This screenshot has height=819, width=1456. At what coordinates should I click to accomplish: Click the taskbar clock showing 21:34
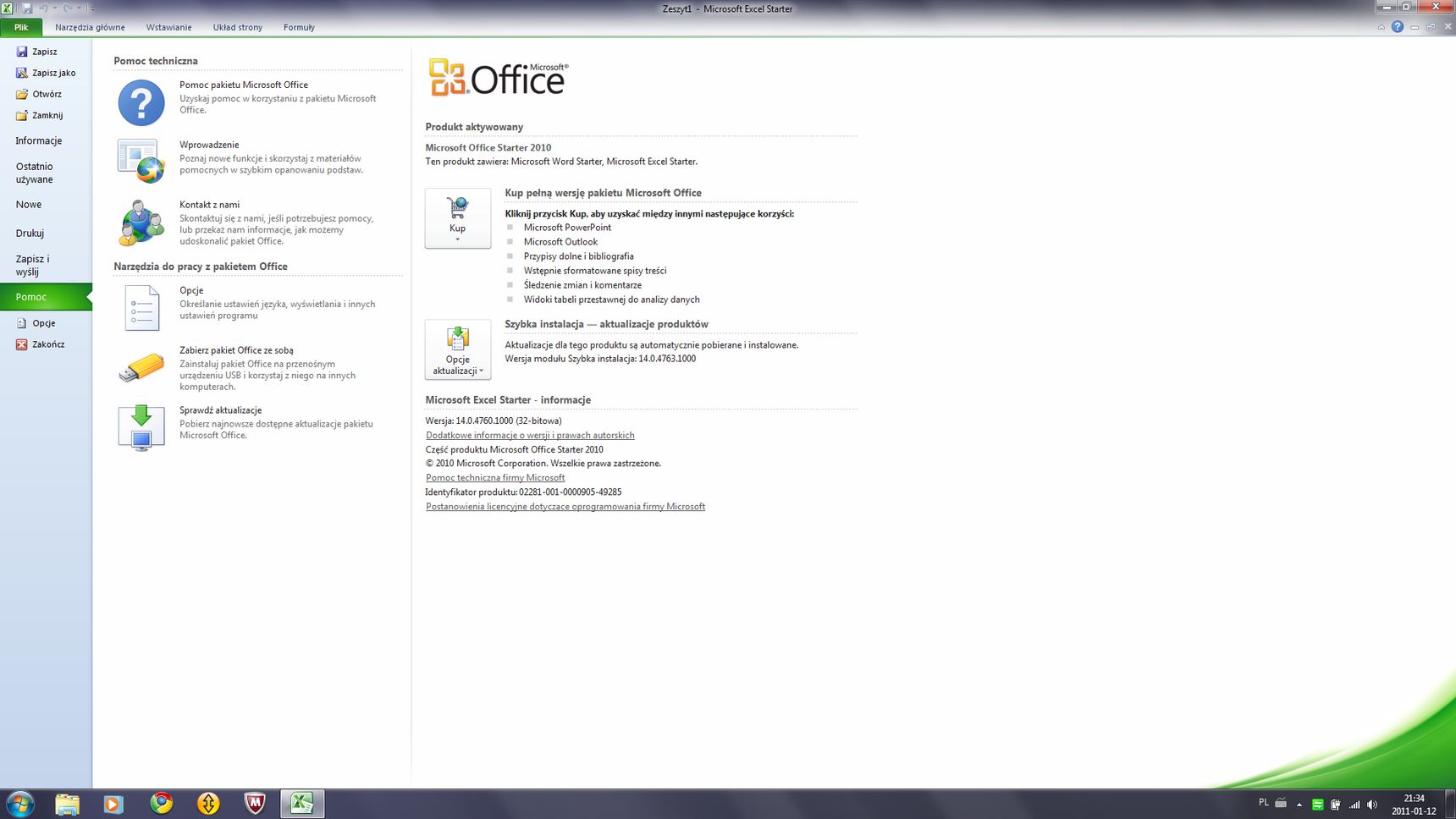(1414, 805)
